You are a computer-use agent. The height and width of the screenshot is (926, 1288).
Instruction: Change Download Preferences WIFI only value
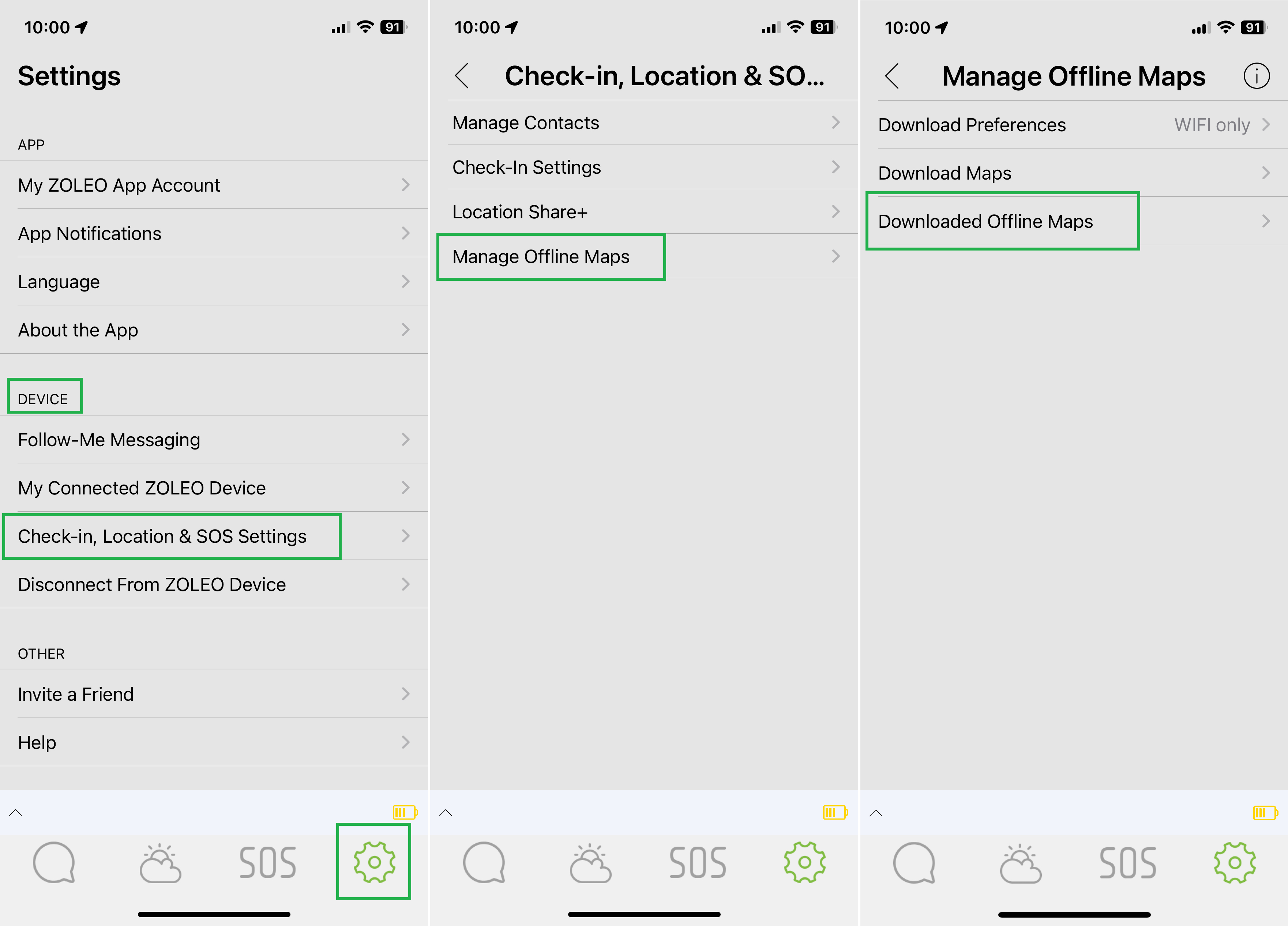click(1212, 125)
